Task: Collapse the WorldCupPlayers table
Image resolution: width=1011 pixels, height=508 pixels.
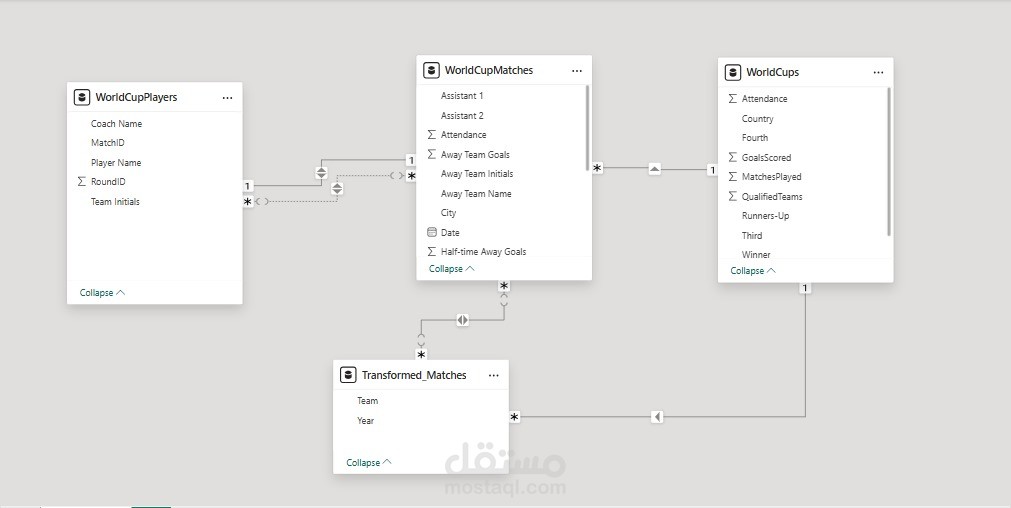Action: (102, 293)
